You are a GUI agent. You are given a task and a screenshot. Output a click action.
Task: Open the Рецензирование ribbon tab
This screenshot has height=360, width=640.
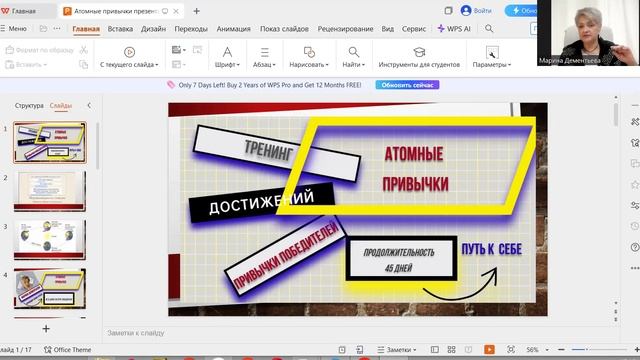tap(345, 29)
